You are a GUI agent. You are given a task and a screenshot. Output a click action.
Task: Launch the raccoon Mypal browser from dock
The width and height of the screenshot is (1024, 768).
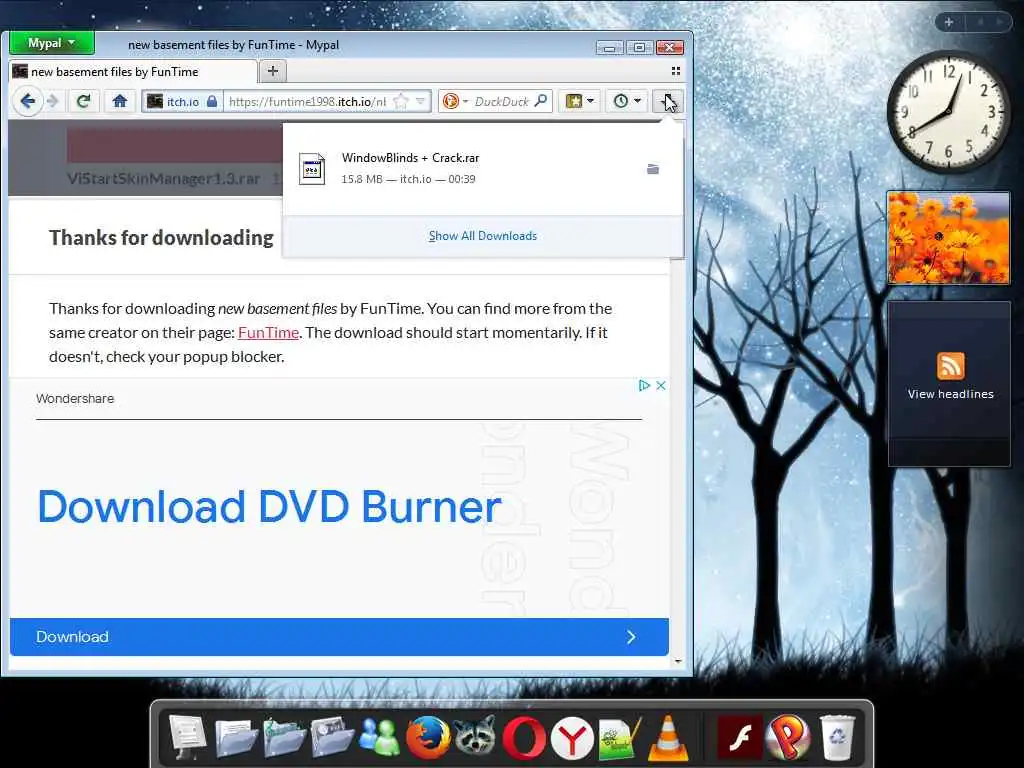click(x=475, y=738)
